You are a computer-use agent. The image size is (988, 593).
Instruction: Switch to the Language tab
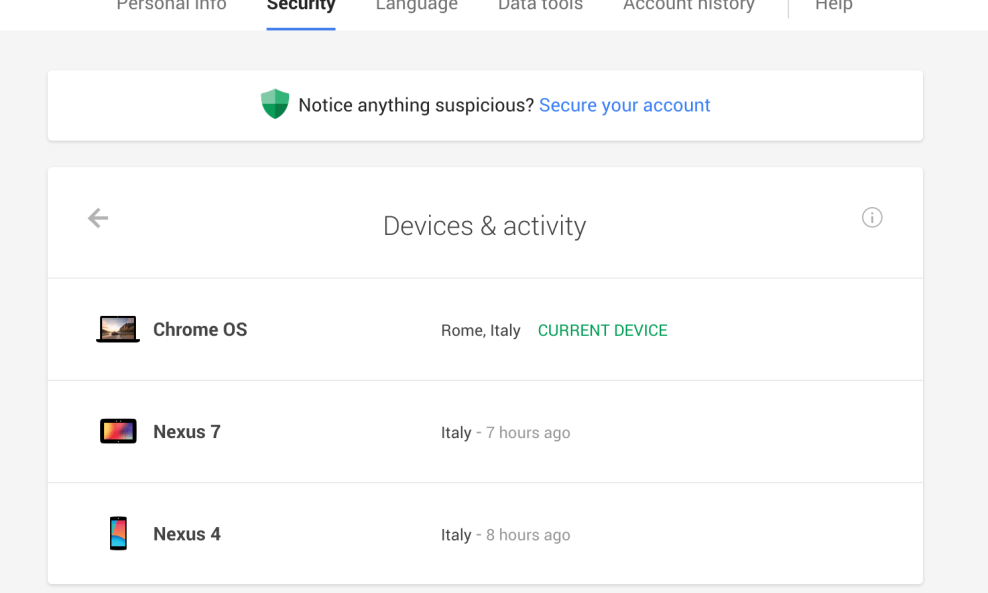[x=416, y=6]
